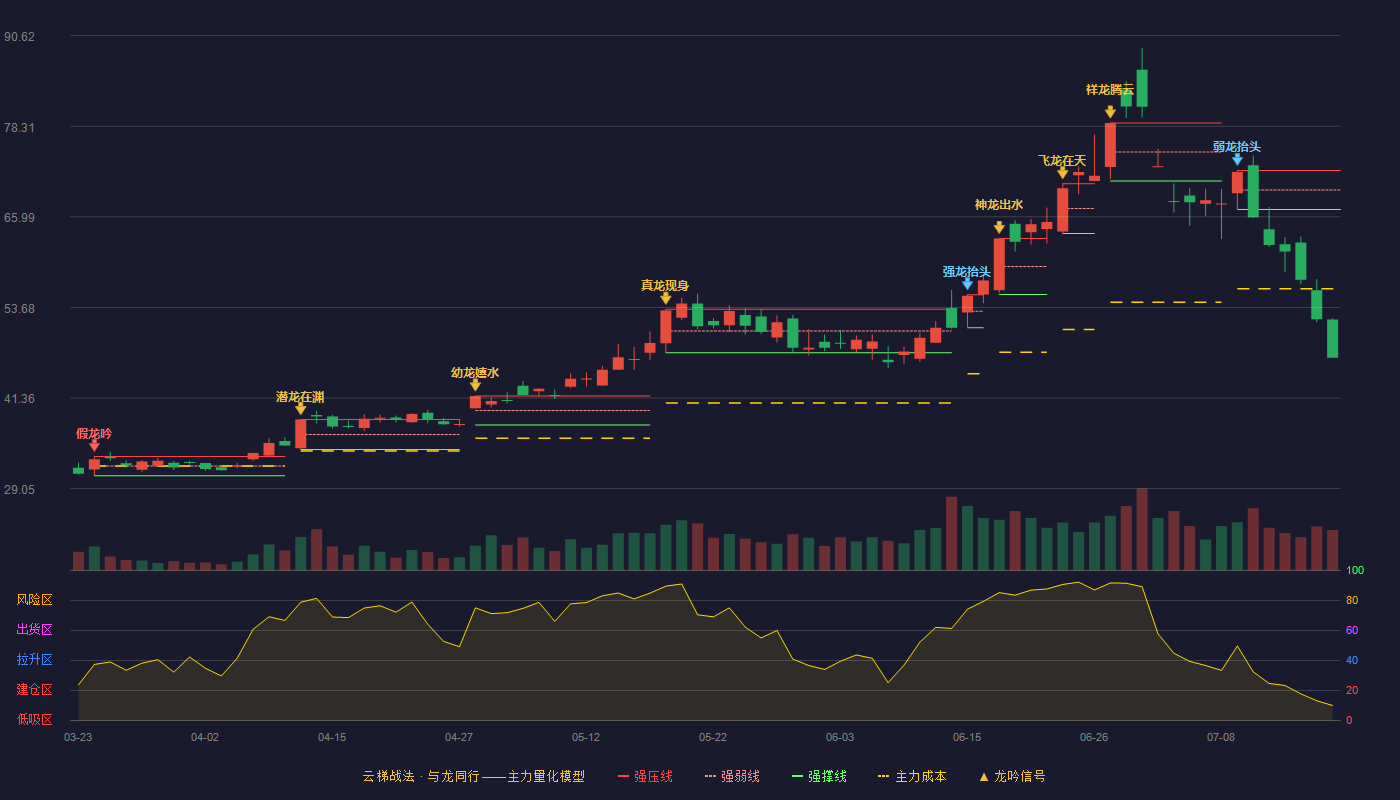The height and width of the screenshot is (800, 1400).
Task: Select the 飞龙在天 signal arrow marker
Action: (x=1063, y=173)
